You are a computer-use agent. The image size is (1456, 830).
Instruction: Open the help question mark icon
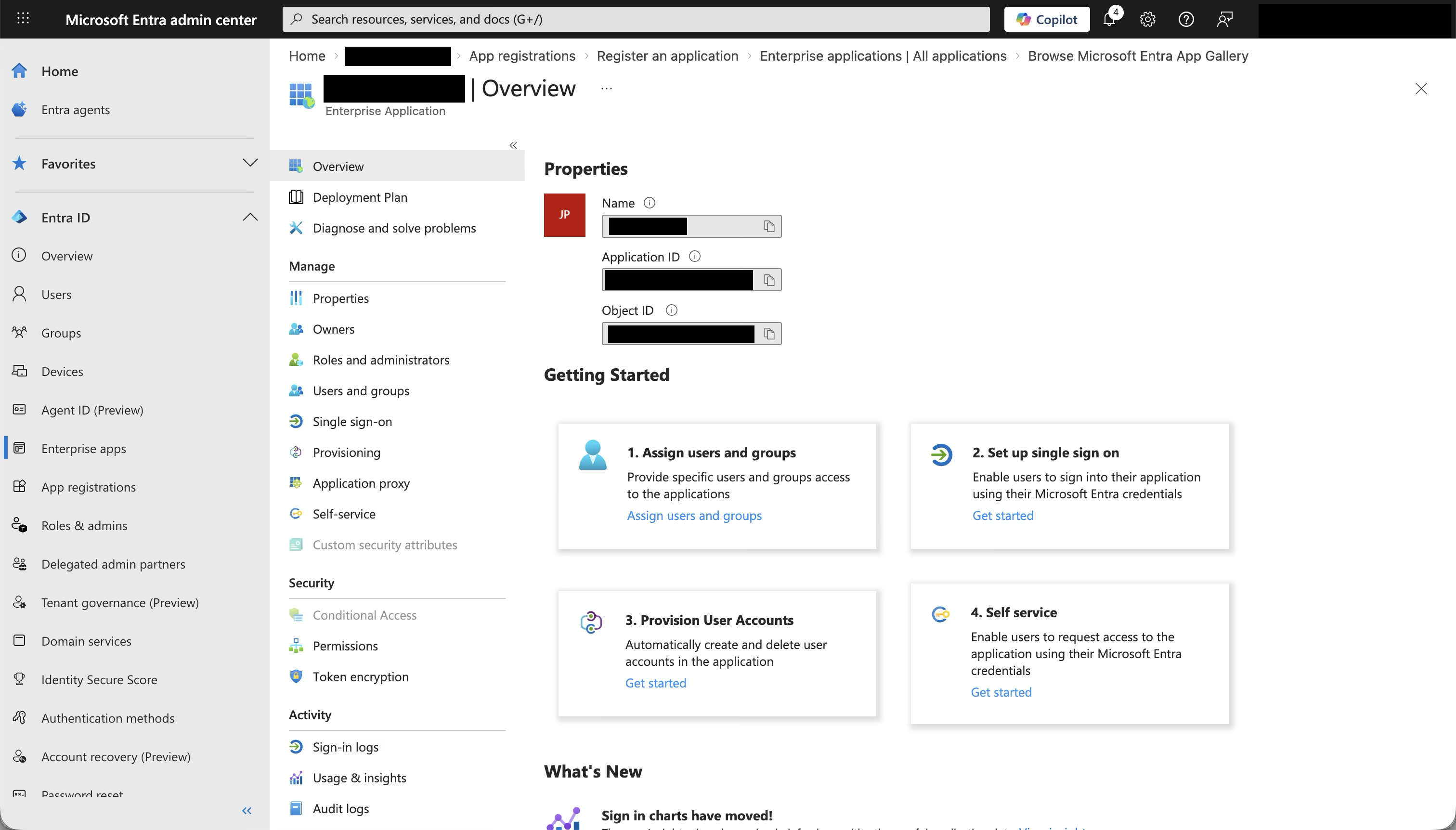click(x=1186, y=19)
